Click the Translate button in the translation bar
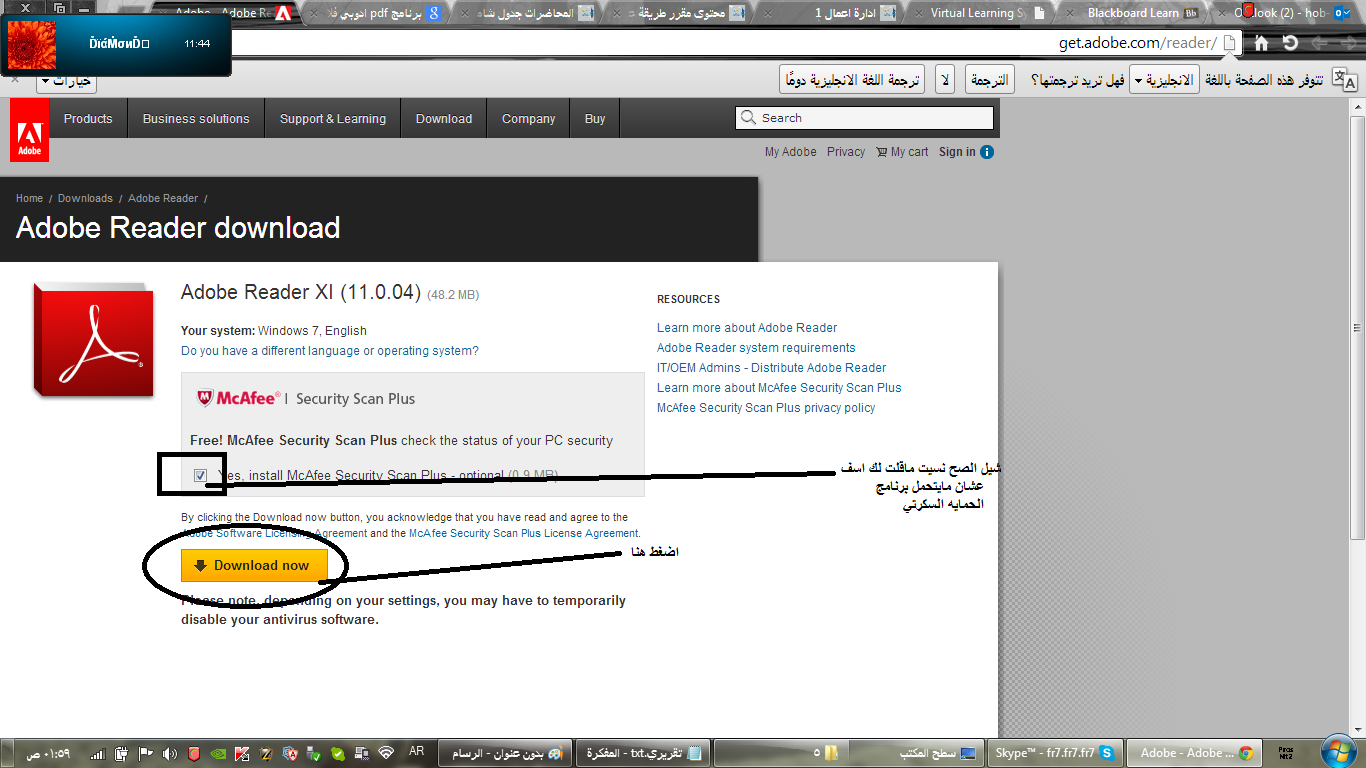The width and height of the screenshot is (1366, 768). (x=988, y=80)
